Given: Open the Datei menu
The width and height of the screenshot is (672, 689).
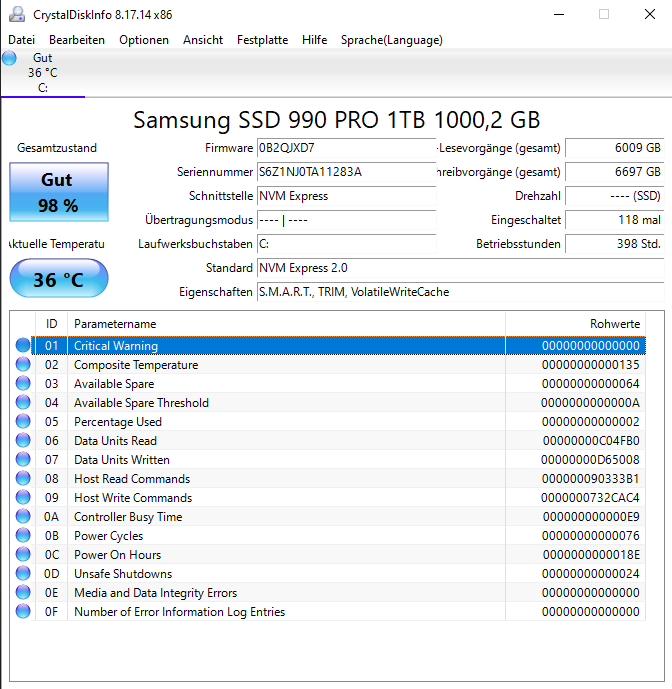Looking at the screenshot, I should (22, 40).
